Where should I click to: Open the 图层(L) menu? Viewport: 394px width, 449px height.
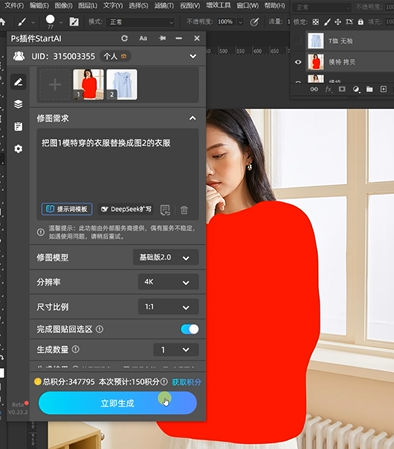pos(87,5)
